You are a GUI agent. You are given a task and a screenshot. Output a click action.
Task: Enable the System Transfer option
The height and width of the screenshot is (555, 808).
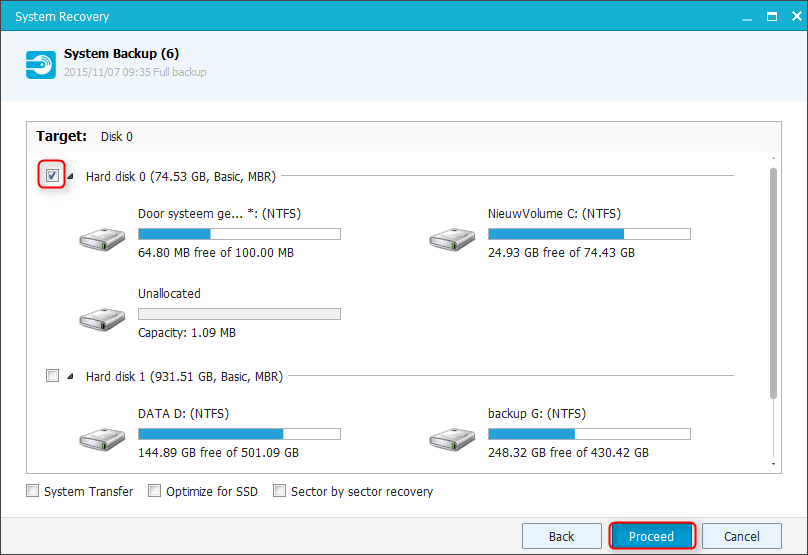(32, 491)
